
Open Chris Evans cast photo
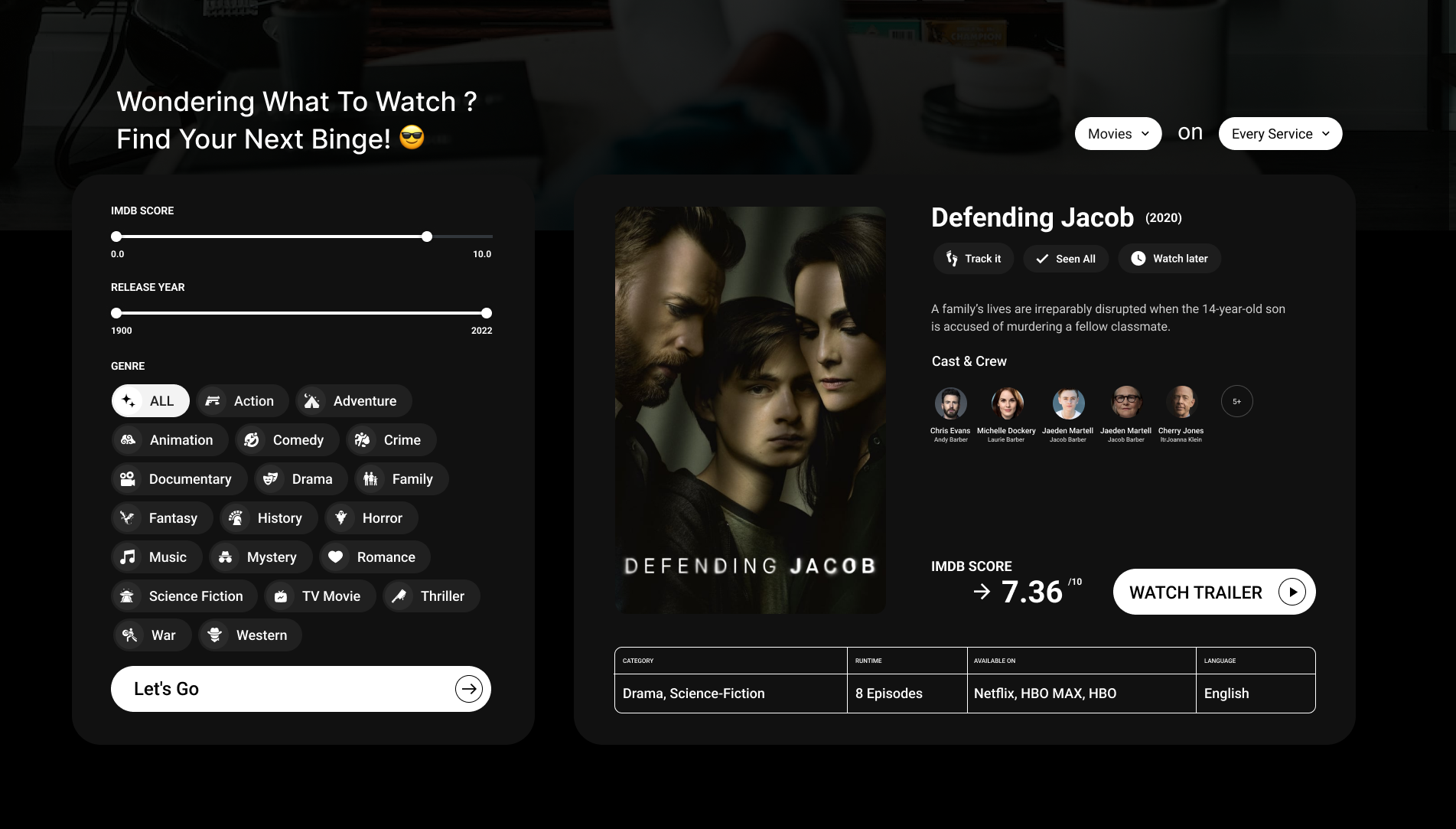tap(950, 403)
